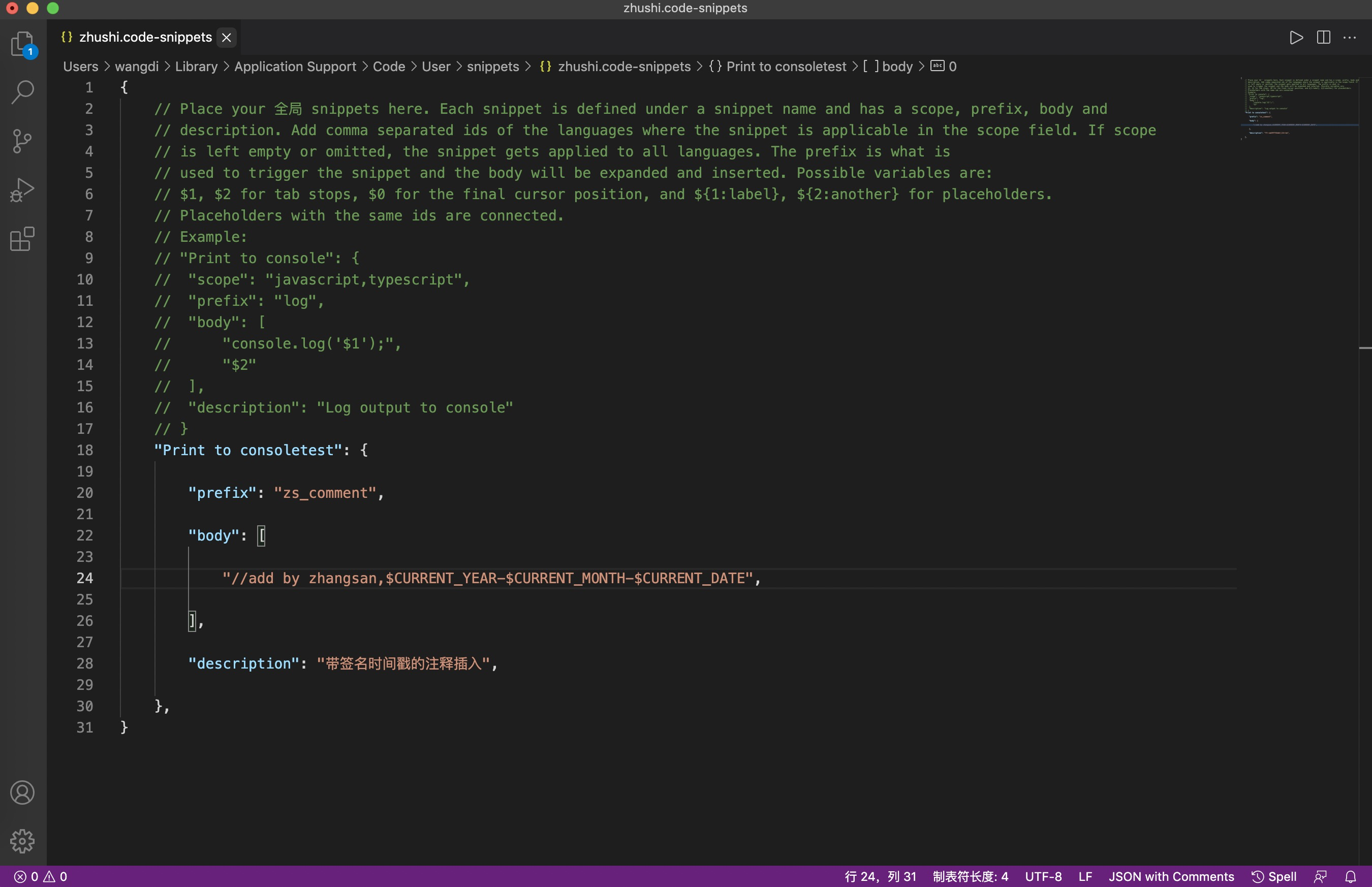Open the LF end-of-line selector
This screenshot has height=887, width=1372.
[x=1085, y=877]
